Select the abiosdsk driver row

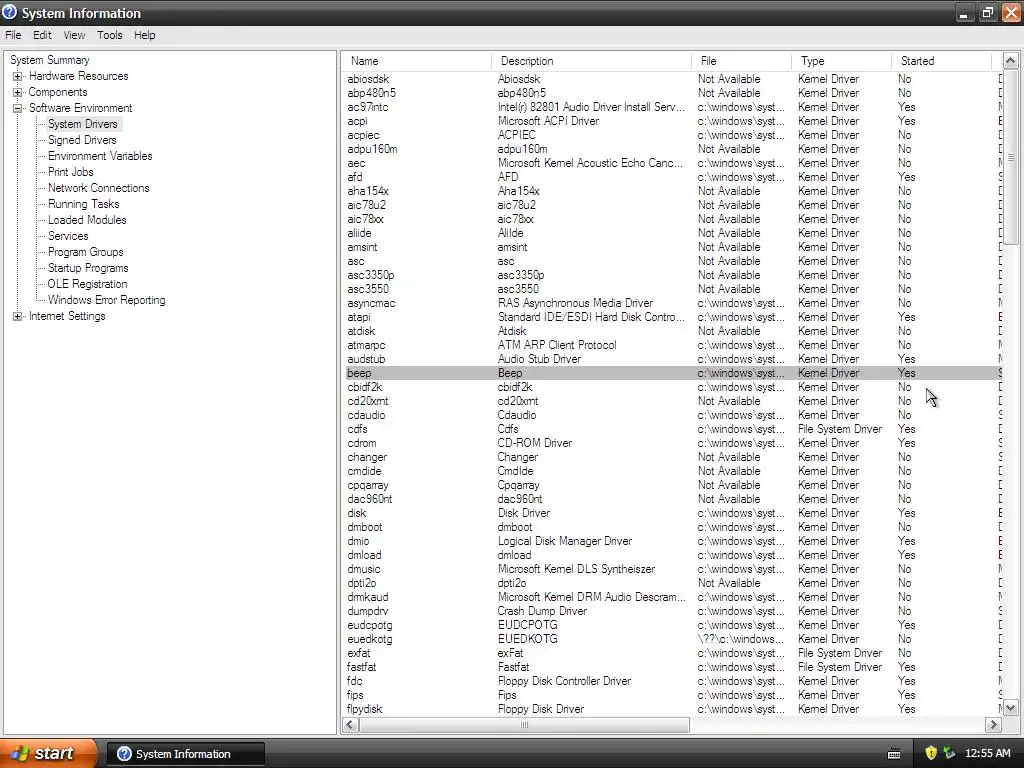[673, 79]
